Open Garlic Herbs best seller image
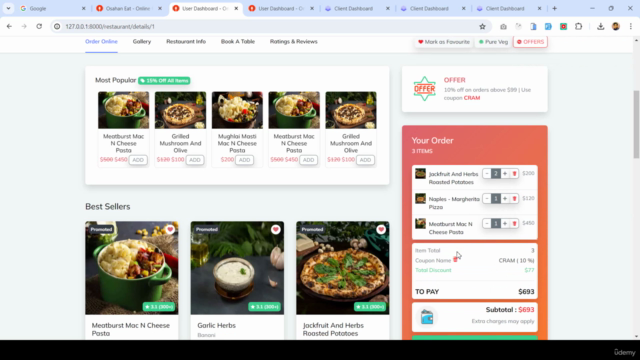 [x=237, y=268]
